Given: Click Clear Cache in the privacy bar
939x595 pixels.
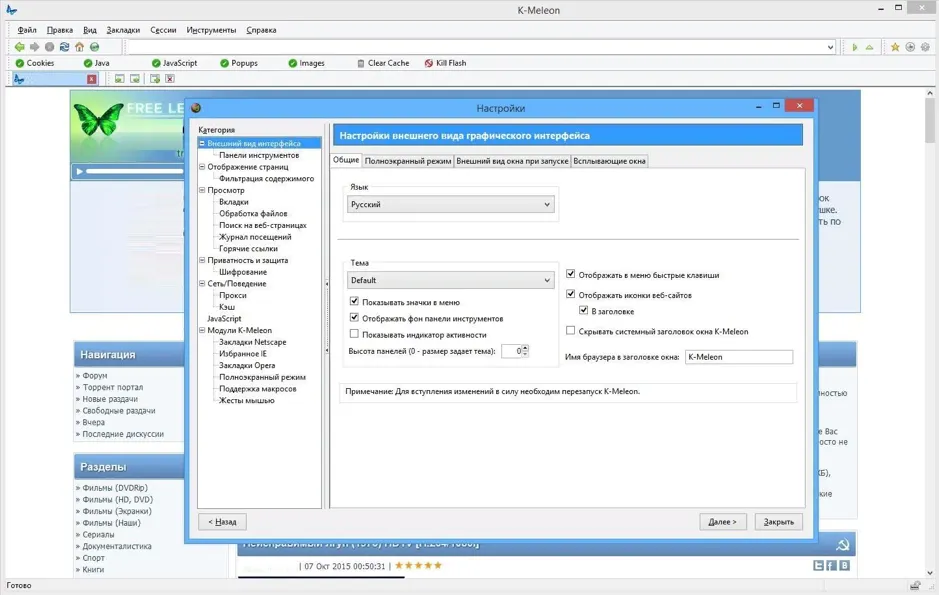Looking at the screenshot, I should 383,63.
